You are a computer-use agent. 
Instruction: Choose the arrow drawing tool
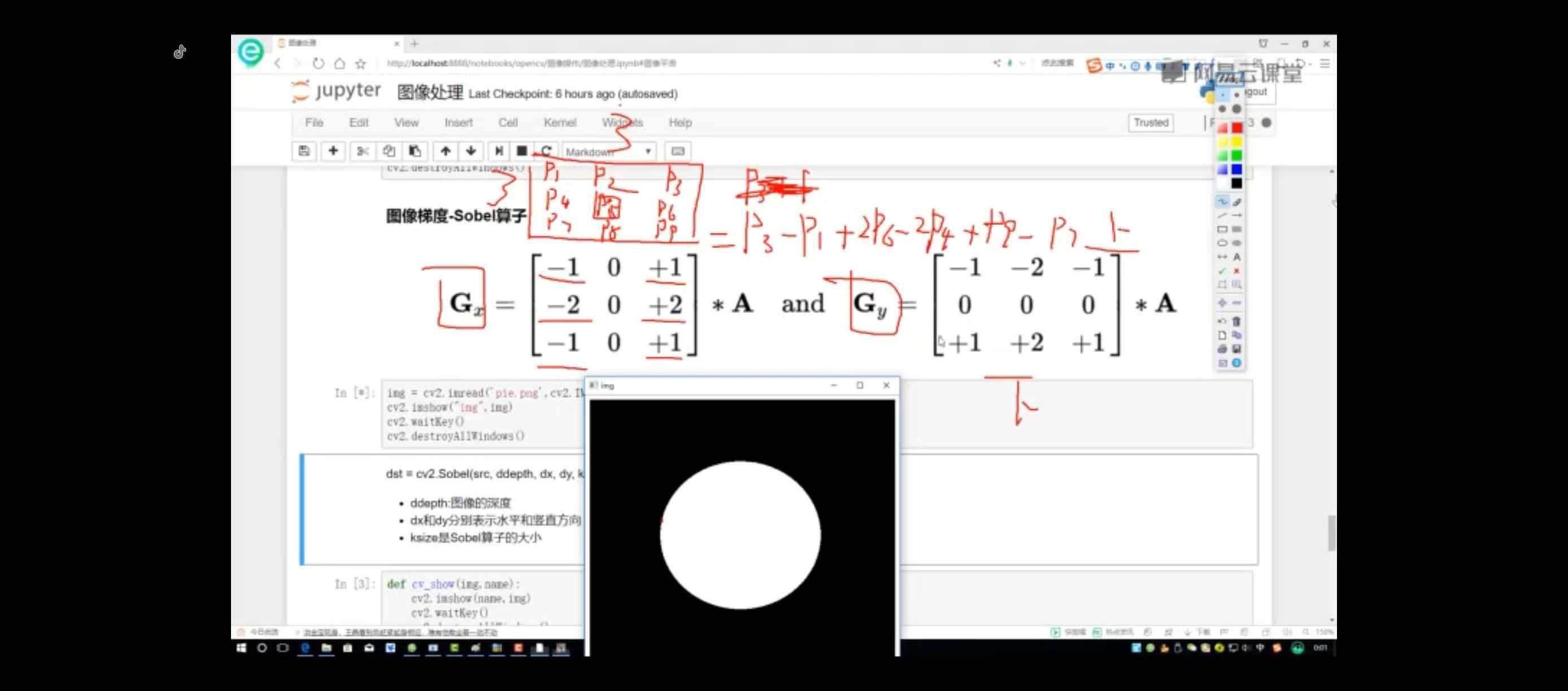point(1237,215)
